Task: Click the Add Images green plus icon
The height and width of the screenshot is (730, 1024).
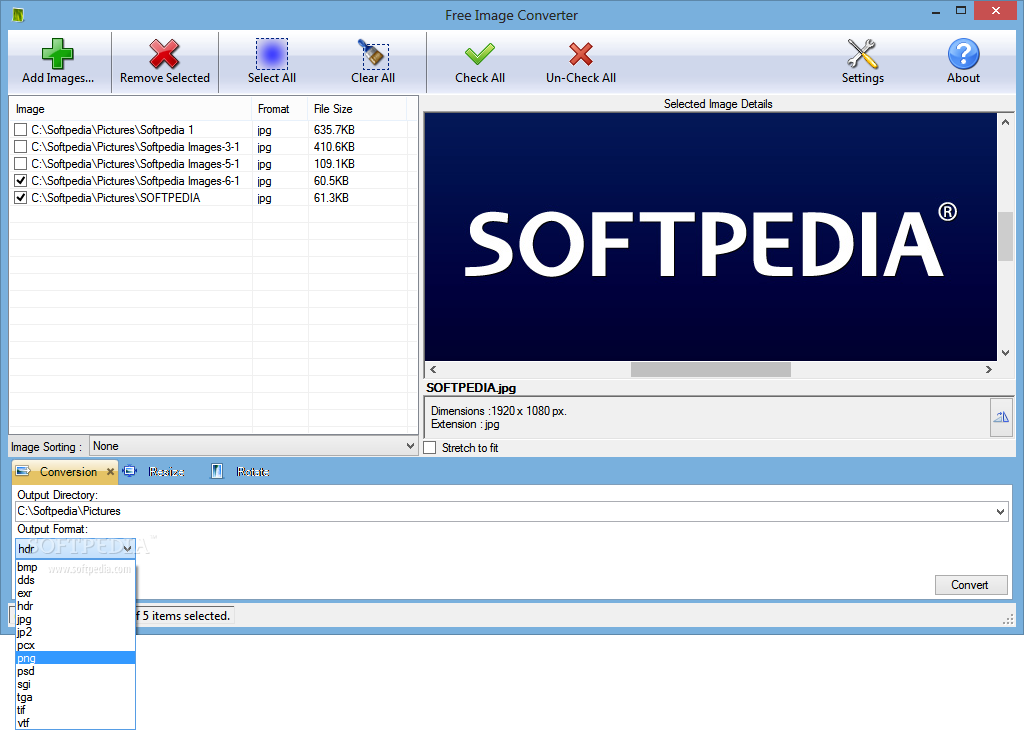Action: (x=57, y=54)
